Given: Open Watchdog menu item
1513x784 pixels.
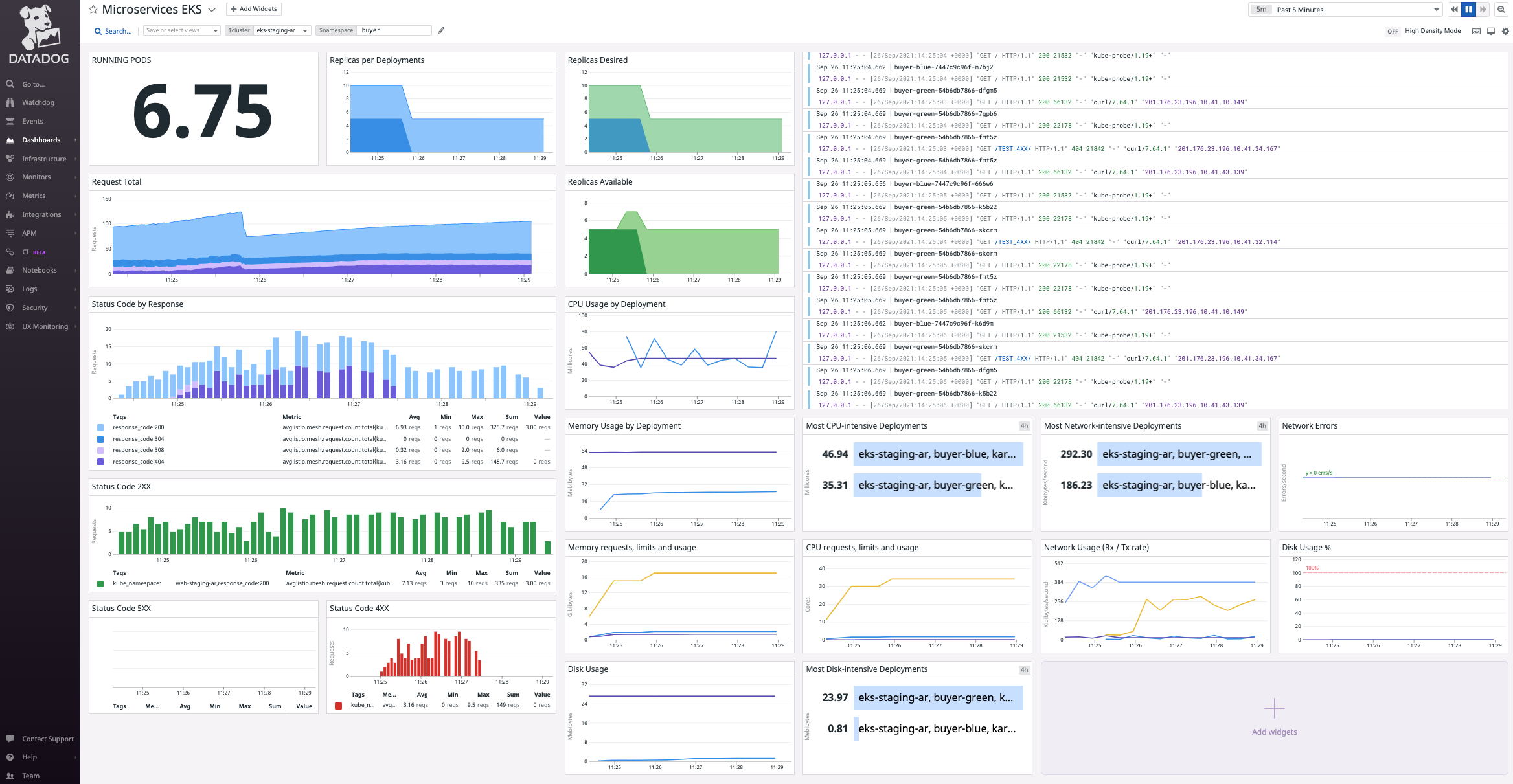Looking at the screenshot, I should [38, 102].
